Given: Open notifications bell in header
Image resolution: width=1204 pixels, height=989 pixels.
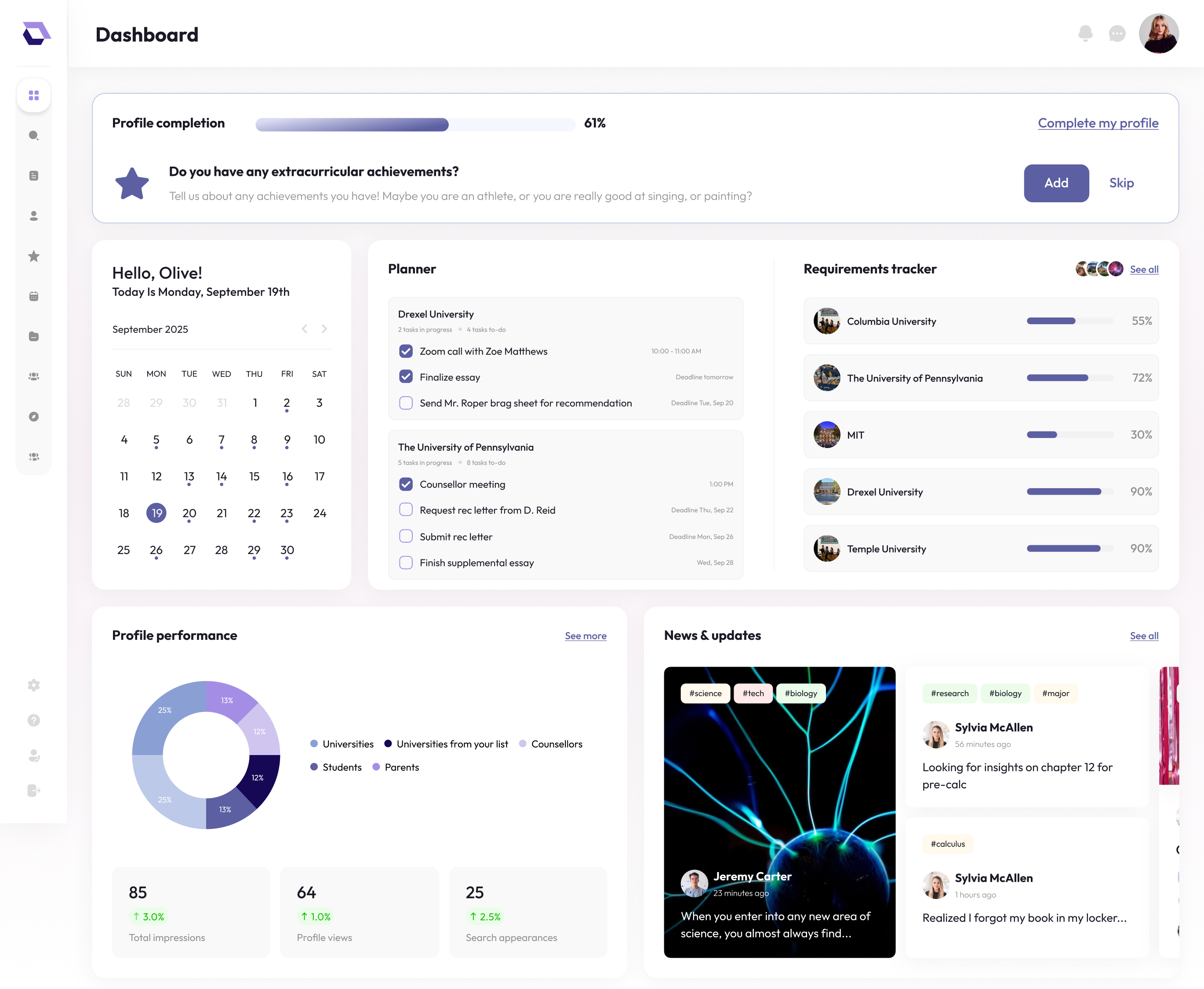Looking at the screenshot, I should pyautogui.click(x=1086, y=33).
